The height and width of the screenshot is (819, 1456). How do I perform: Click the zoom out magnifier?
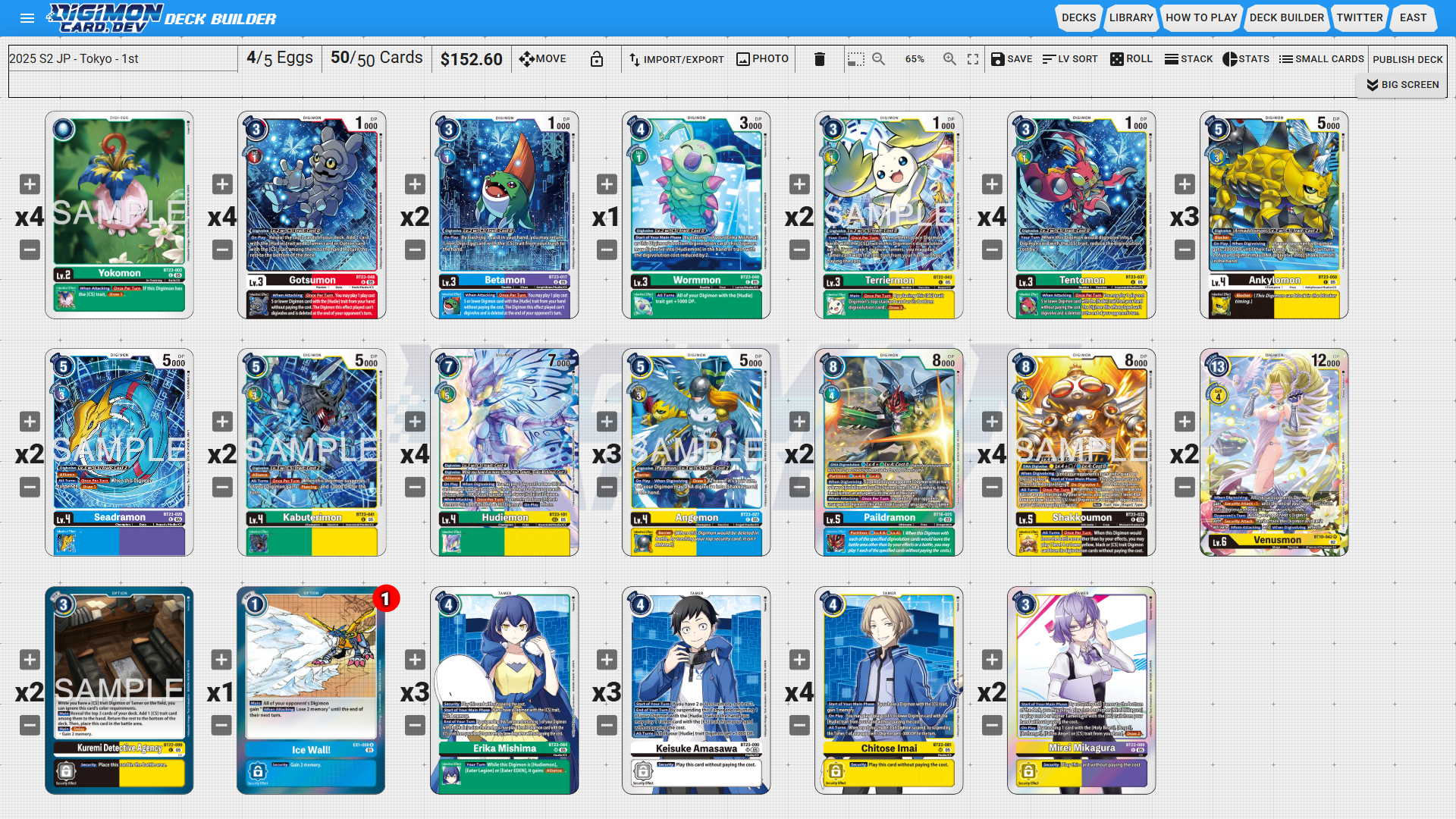879,59
